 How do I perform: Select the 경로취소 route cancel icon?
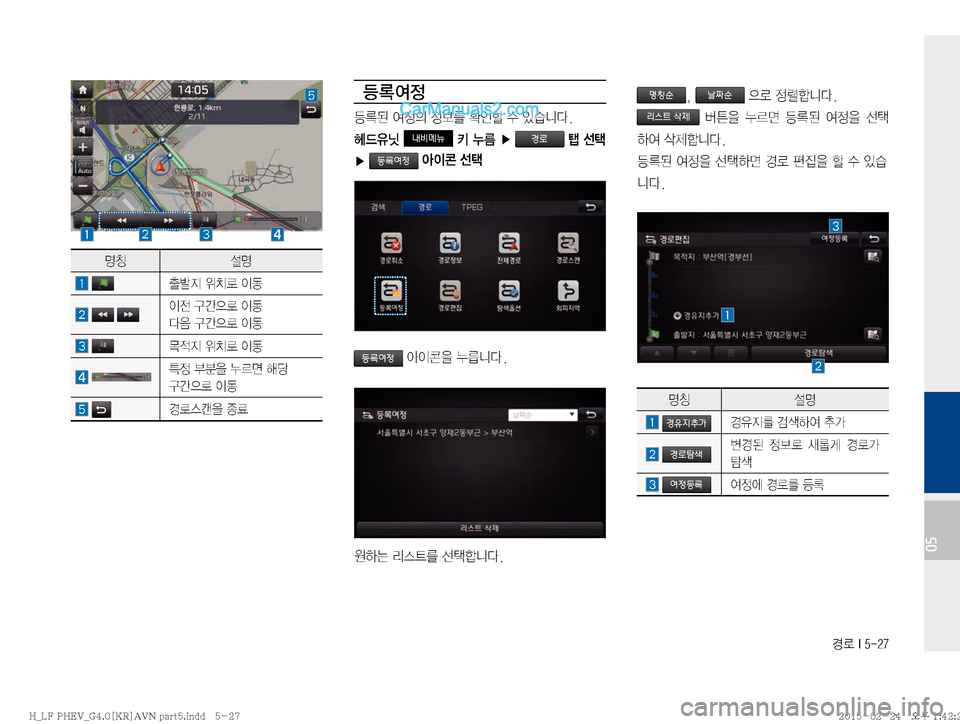[x=391, y=247]
